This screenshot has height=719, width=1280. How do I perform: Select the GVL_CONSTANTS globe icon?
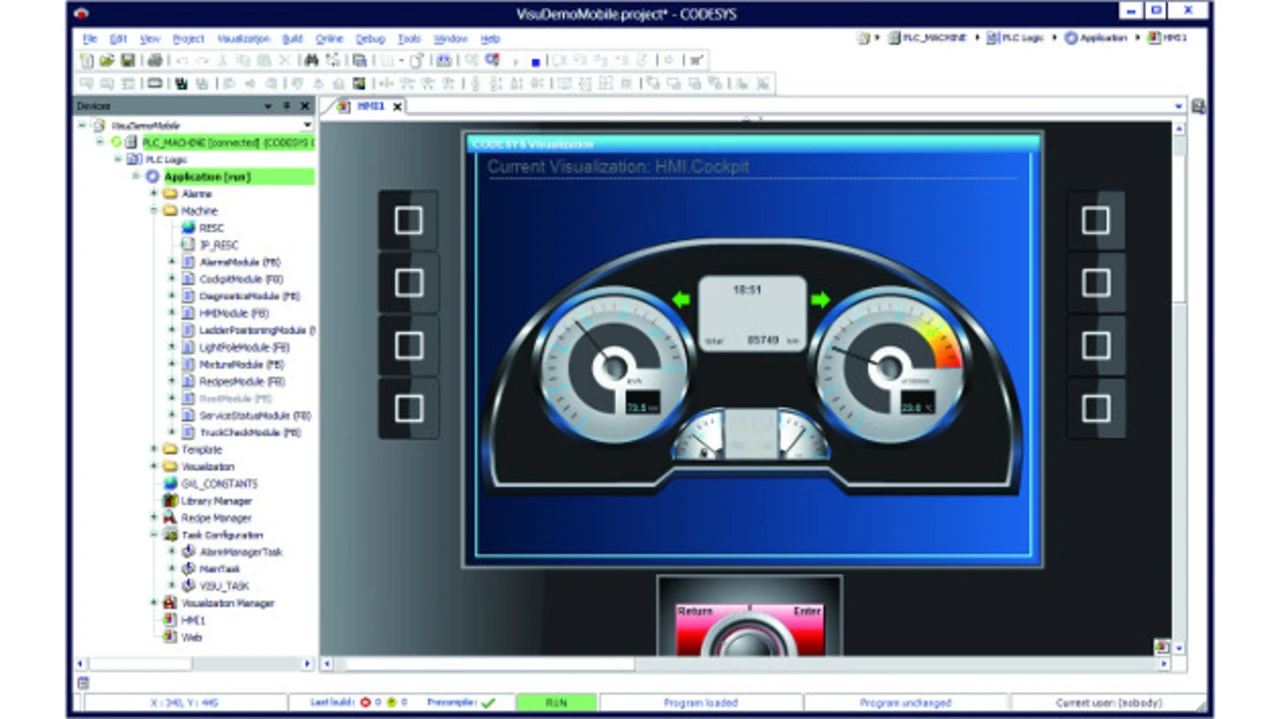coord(170,484)
